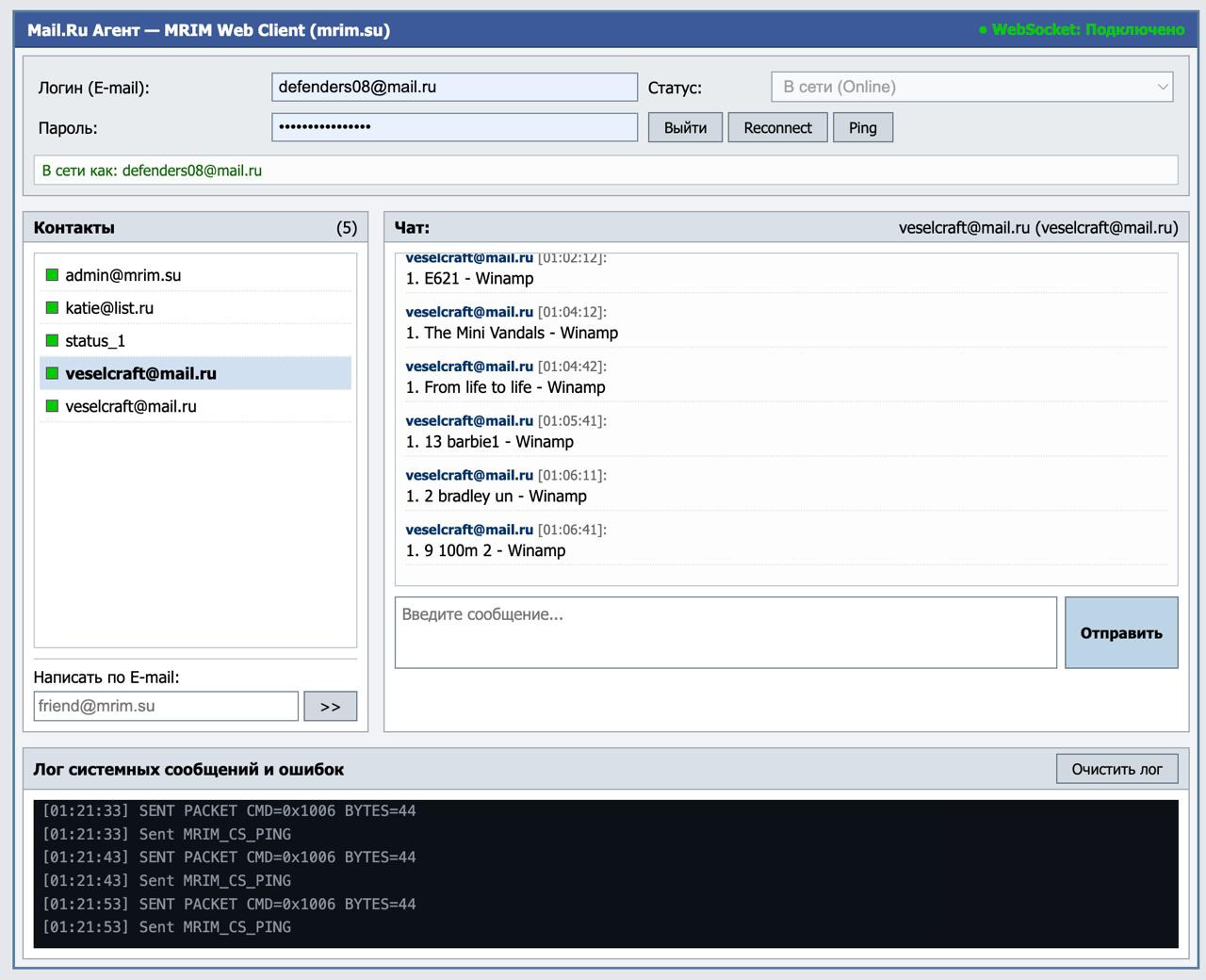This screenshot has width=1206, height=980.
Task: Click into the Введите сообщение message box
Action: [725, 632]
